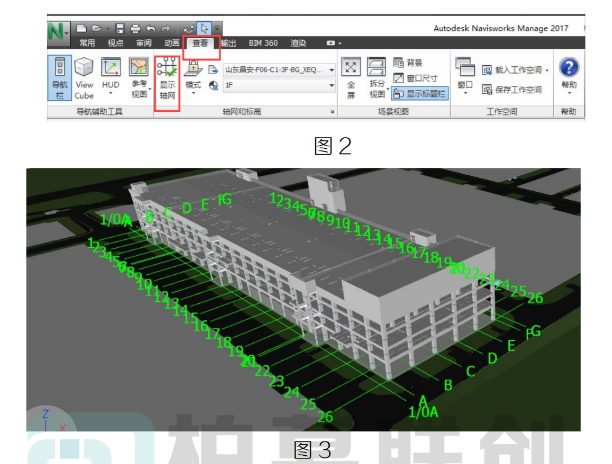This screenshot has height=464, width=612.
Task: Click the 导航辅助工具 panel title
Action: [99, 112]
